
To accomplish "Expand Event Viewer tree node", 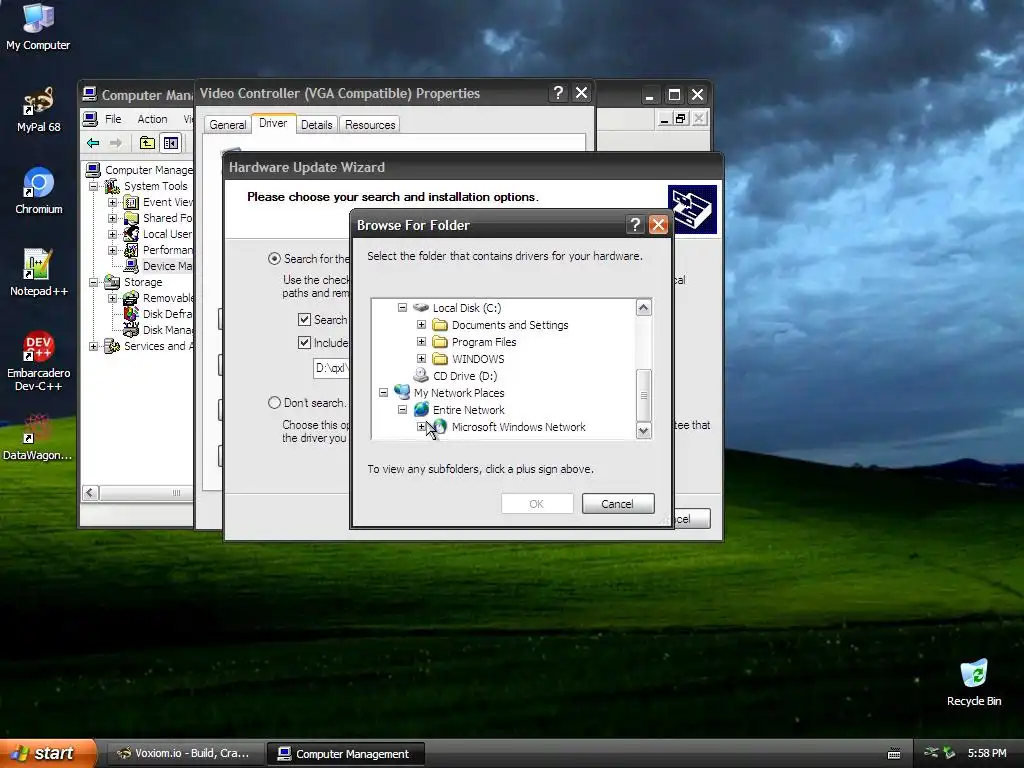I will [x=112, y=202].
